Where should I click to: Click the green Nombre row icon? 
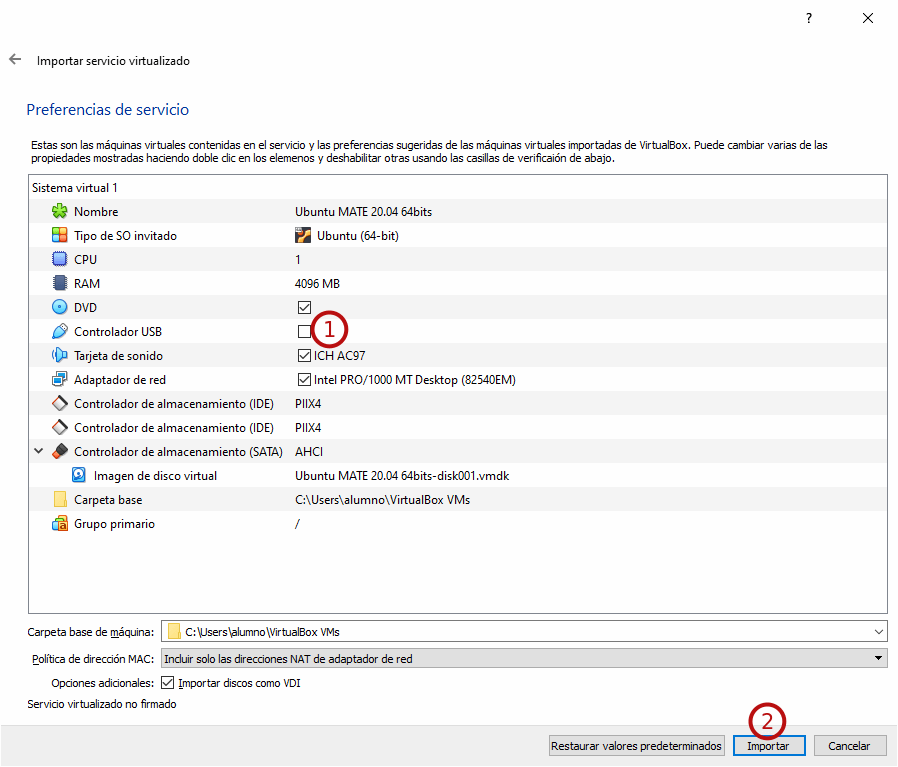[60, 211]
